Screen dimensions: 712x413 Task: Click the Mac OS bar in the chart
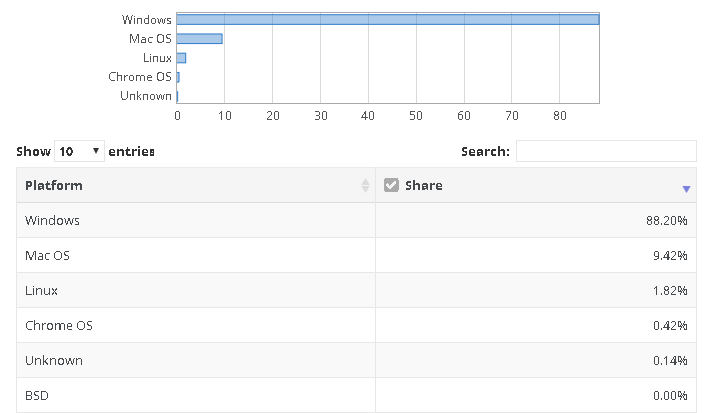pyautogui.click(x=199, y=39)
